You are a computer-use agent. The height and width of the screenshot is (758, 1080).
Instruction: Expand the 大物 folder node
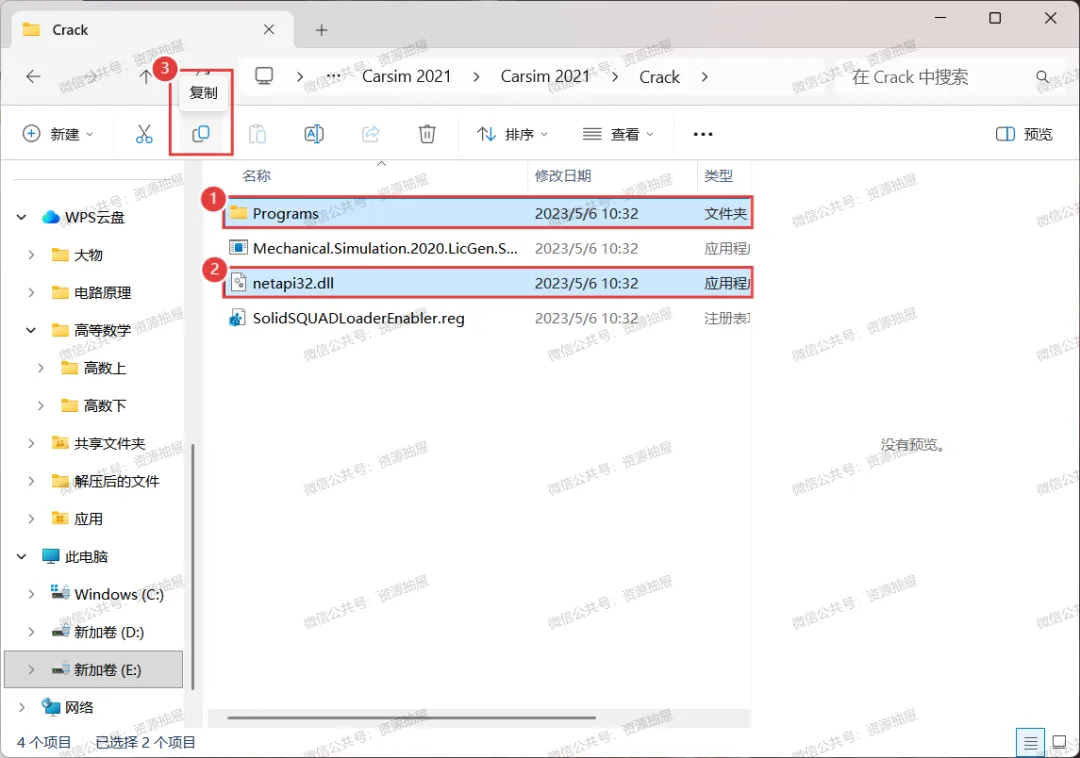(x=31, y=255)
